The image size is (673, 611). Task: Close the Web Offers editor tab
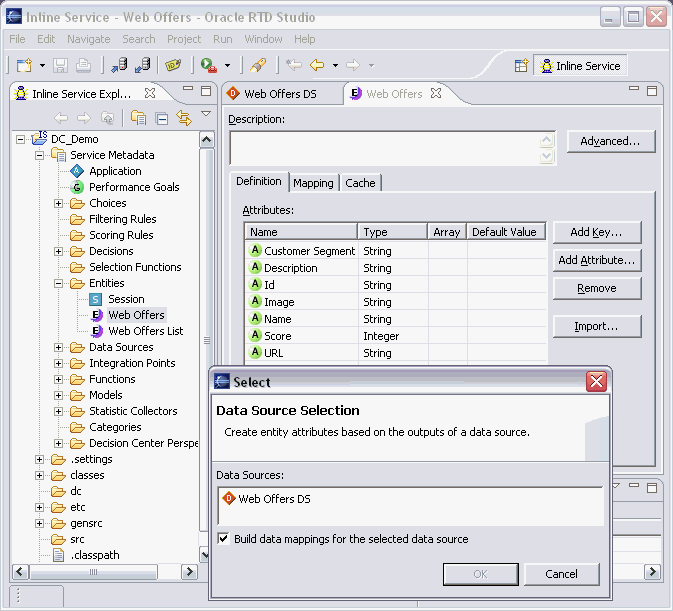click(436, 93)
